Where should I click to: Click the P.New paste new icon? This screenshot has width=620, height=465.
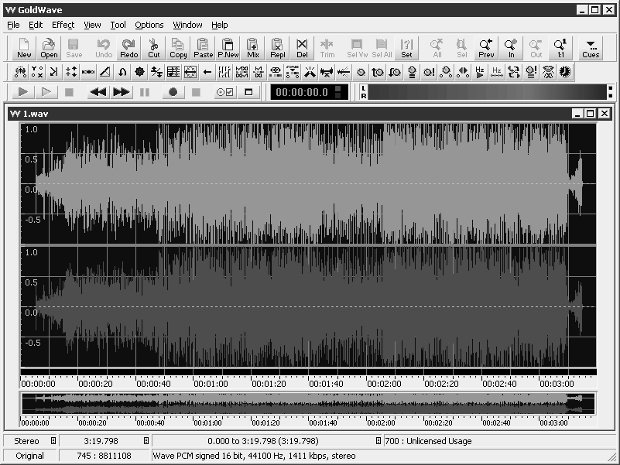[228, 48]
